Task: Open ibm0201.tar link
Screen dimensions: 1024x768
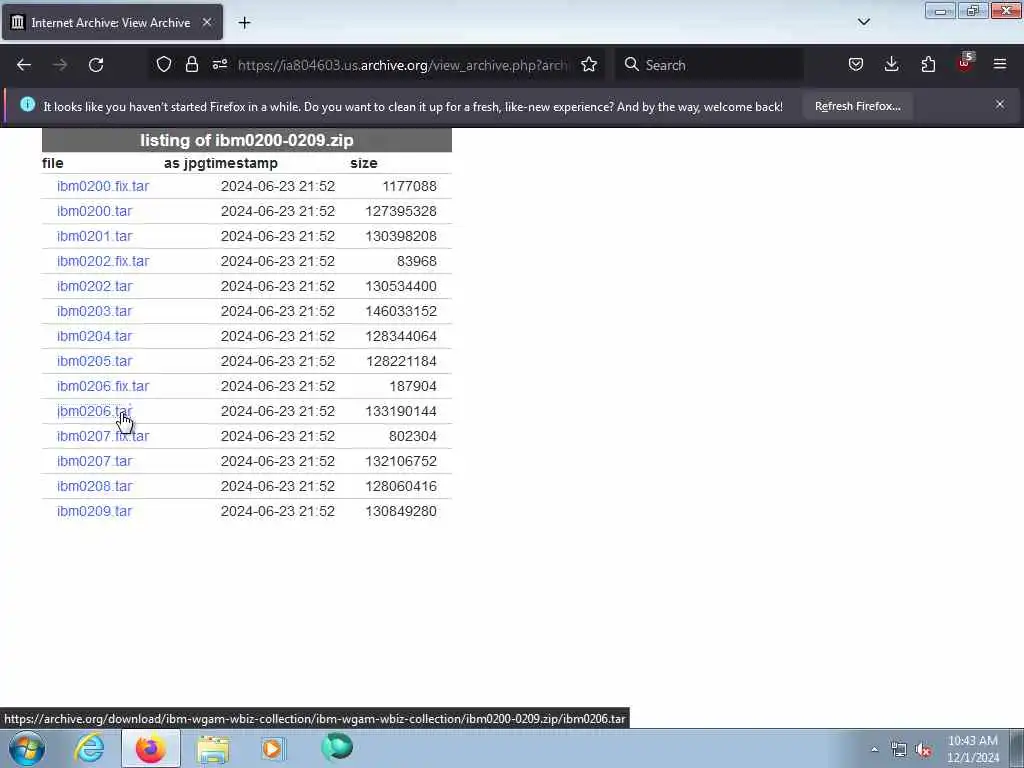Action: (x=95, y=236)
